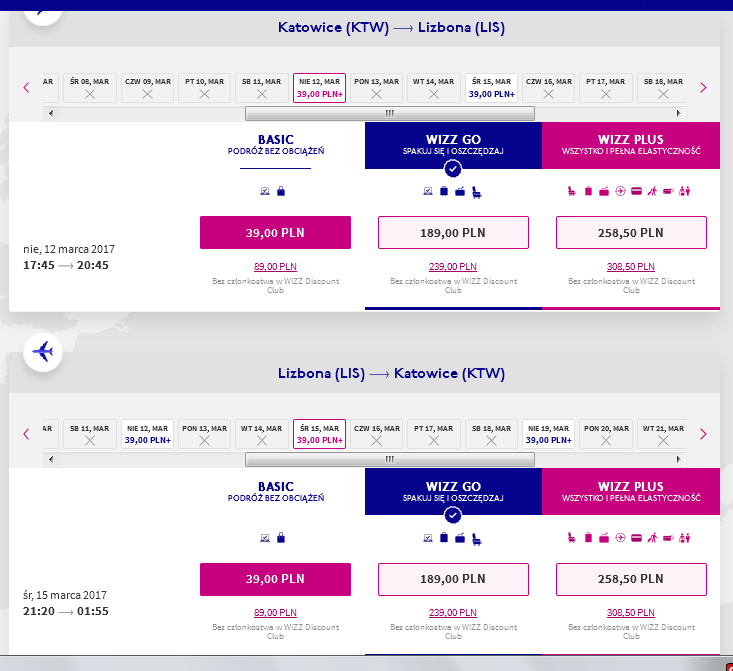Click seat icon under outbound WIZZ PLUS

tap(572, 191)
